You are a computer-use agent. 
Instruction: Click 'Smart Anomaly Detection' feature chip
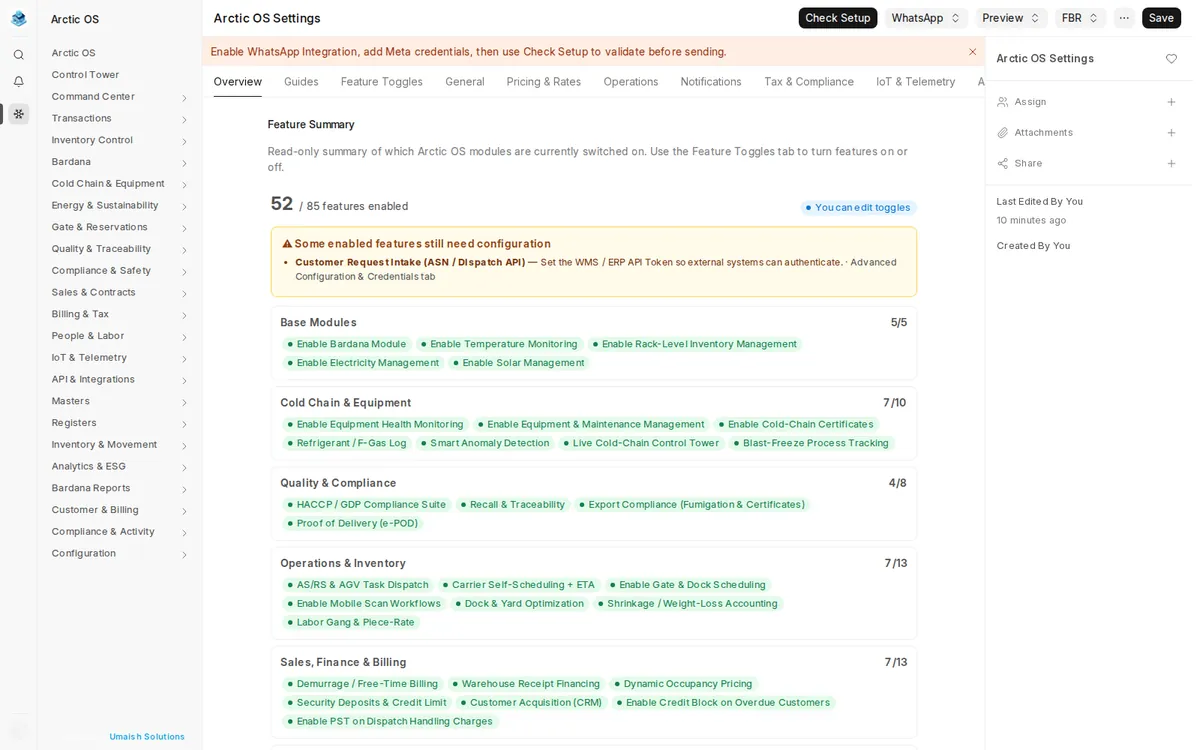485,443
